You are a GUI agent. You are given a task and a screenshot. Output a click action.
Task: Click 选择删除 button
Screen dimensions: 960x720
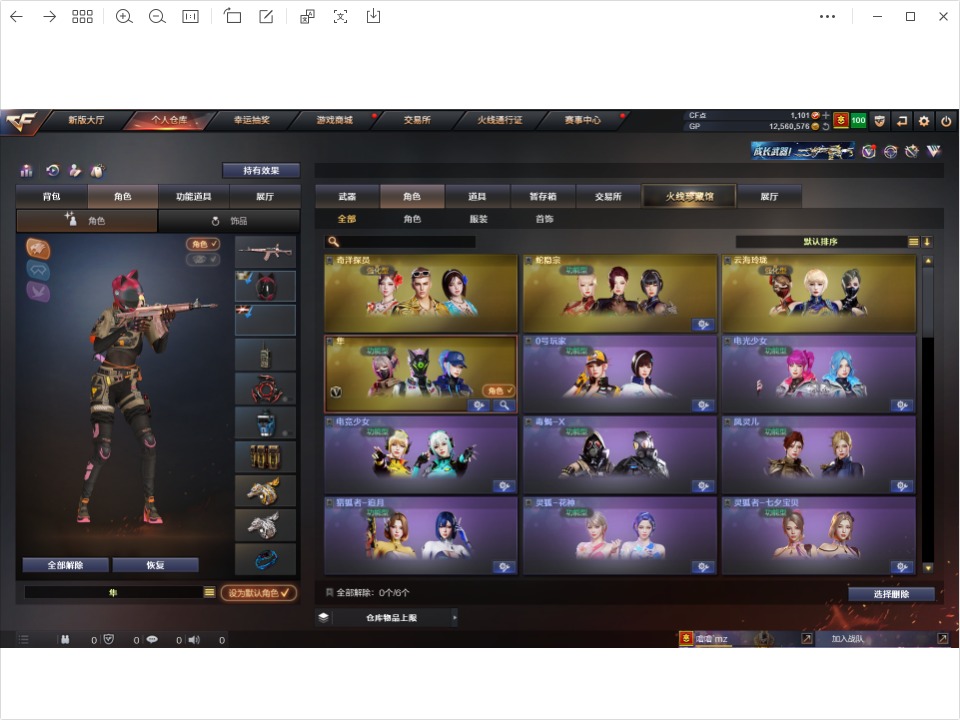point(891,594)
